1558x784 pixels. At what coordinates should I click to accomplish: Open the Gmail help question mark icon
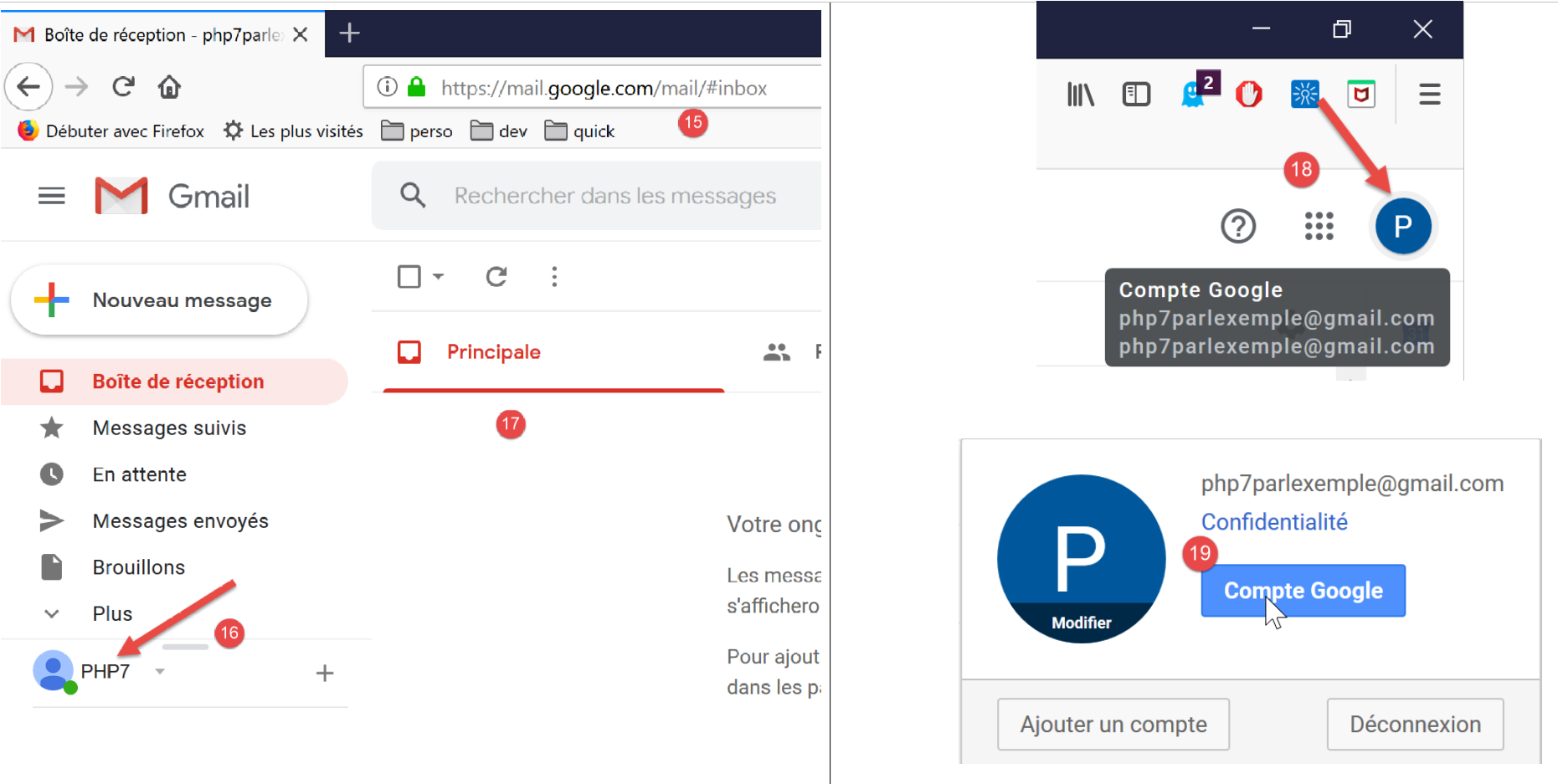coord(1238,226)
